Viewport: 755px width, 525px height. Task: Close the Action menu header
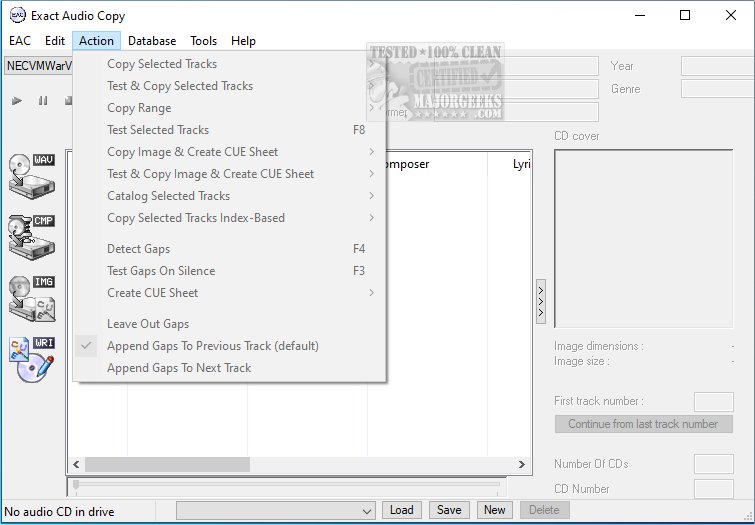[96, 41]
